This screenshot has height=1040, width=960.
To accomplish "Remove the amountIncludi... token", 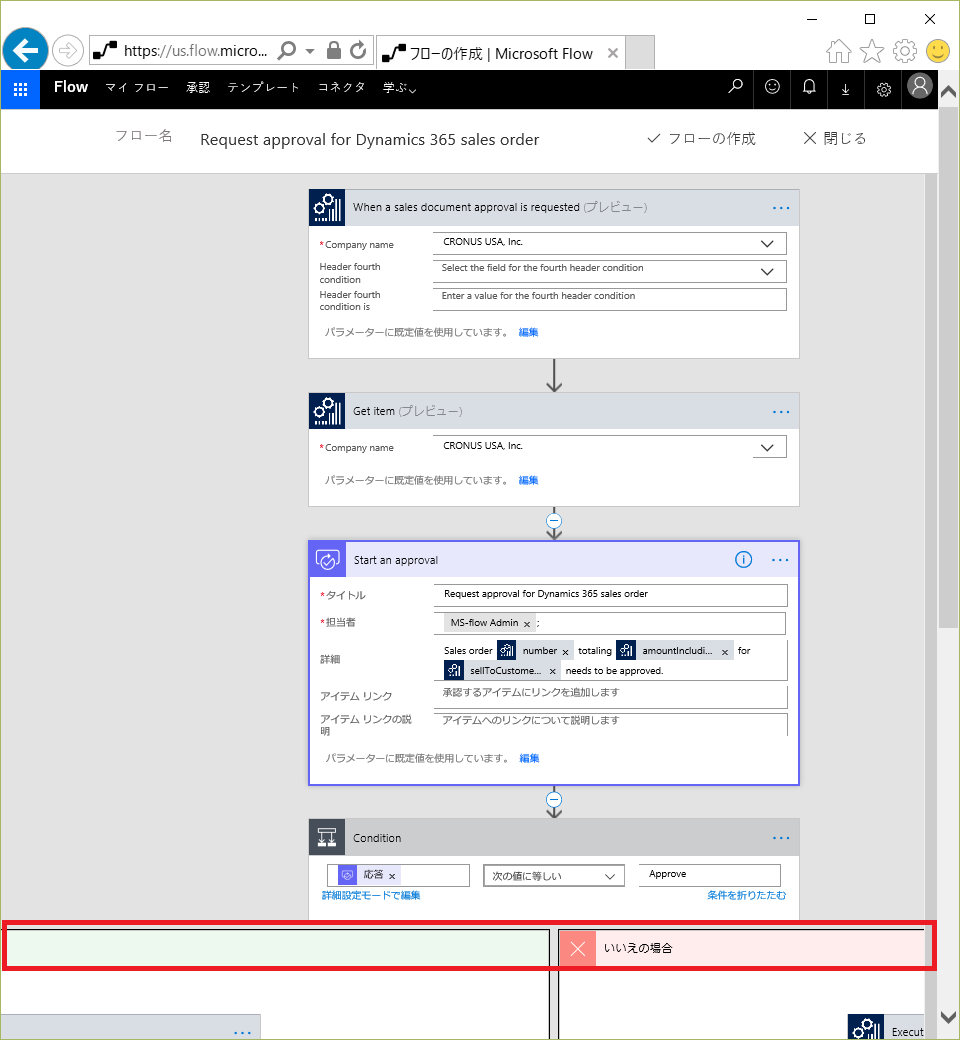I will click(724, 653).
